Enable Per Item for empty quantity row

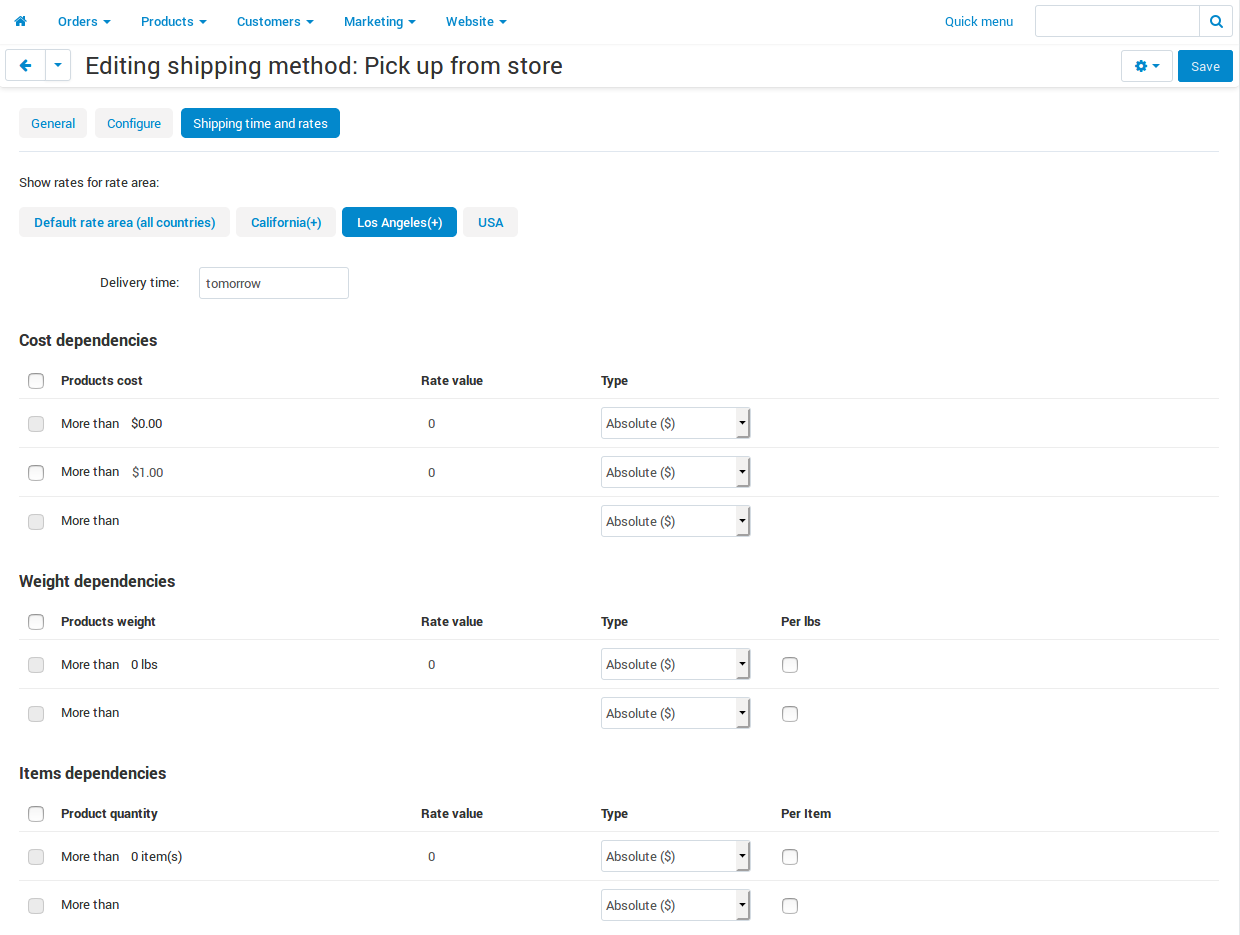coord(790,906)
